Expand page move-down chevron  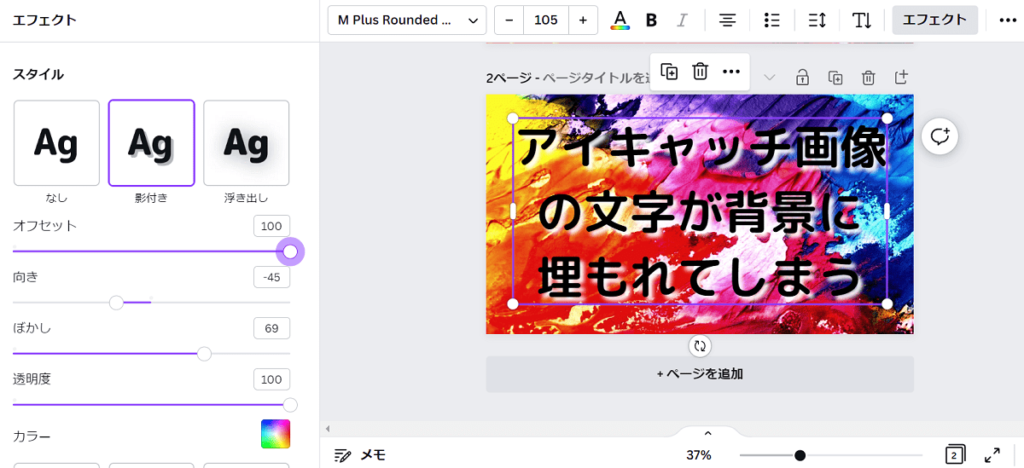point(769,78)
